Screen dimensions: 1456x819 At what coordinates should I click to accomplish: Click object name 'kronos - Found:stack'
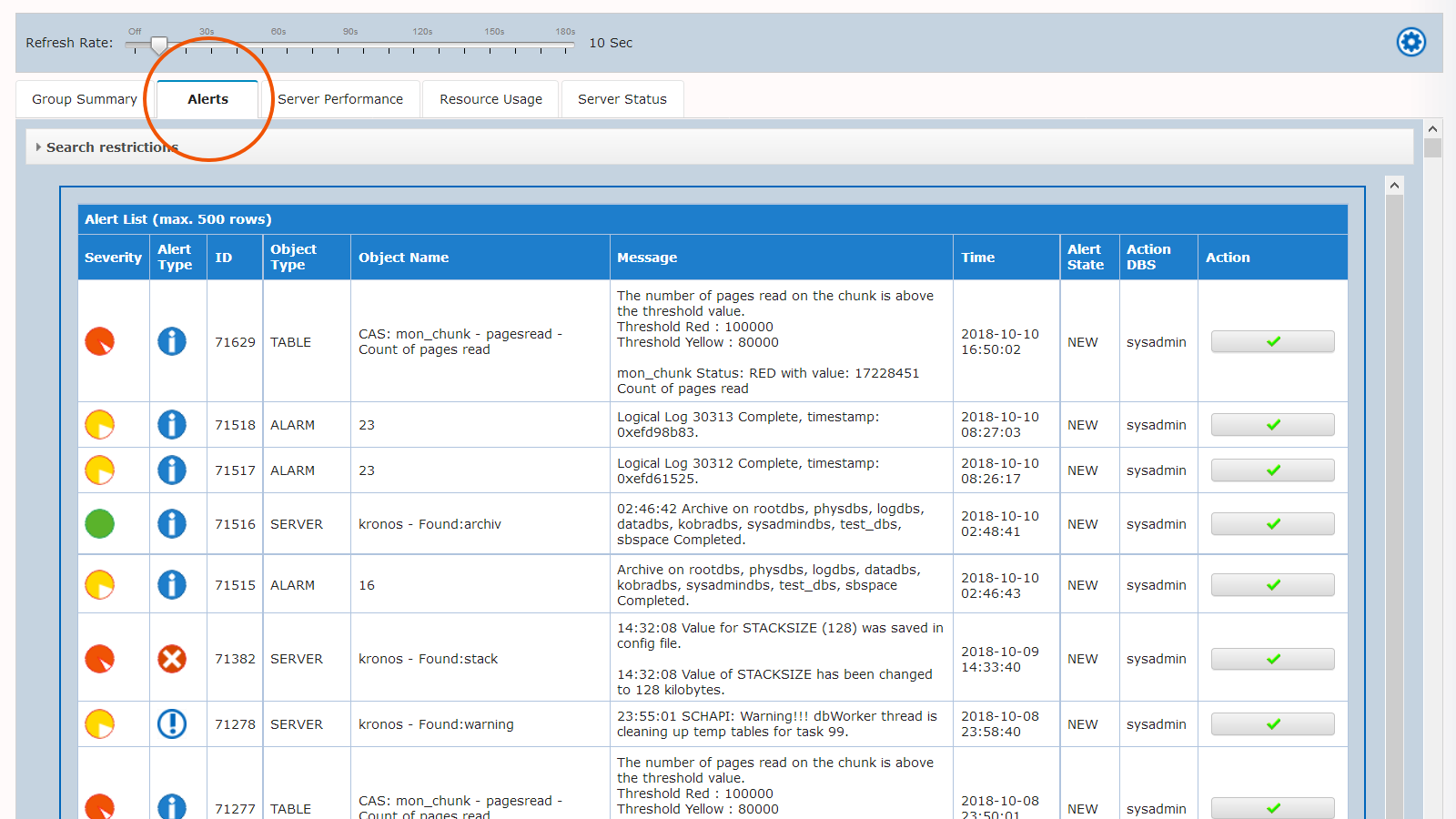(428, 659)
